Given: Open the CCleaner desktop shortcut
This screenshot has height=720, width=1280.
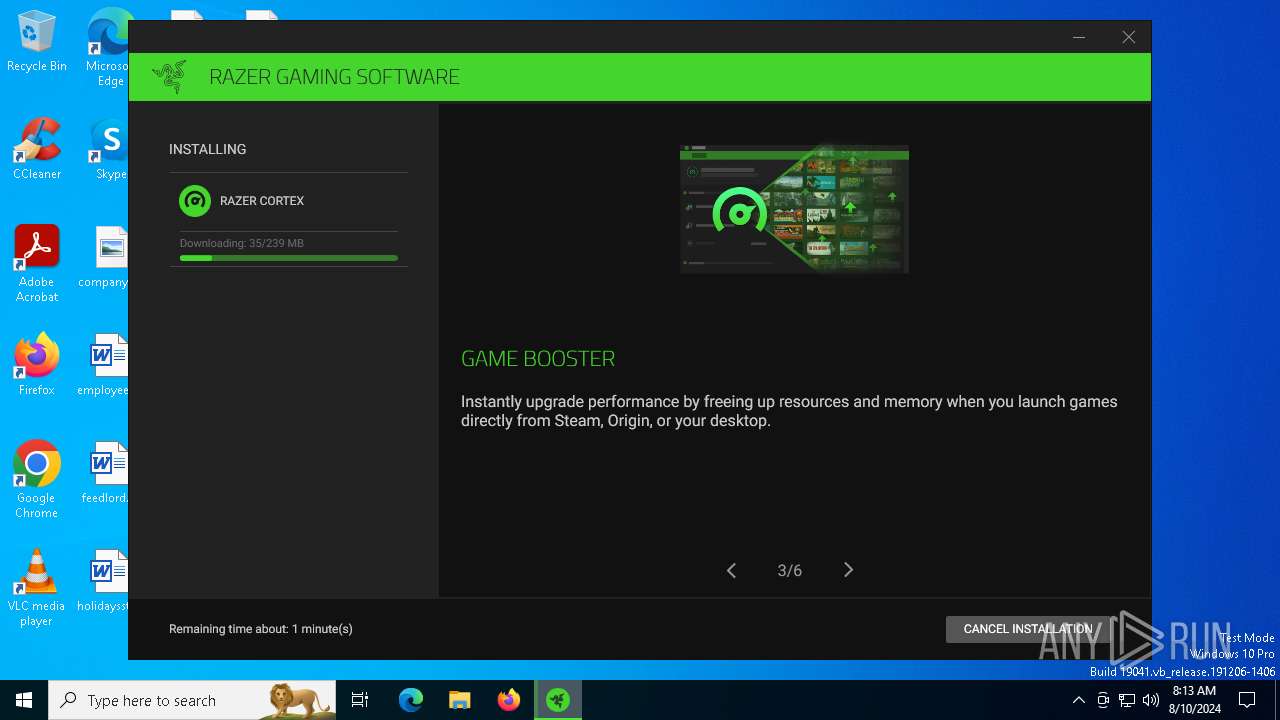Looking at the screenshot, I should [x=37, y=150].
